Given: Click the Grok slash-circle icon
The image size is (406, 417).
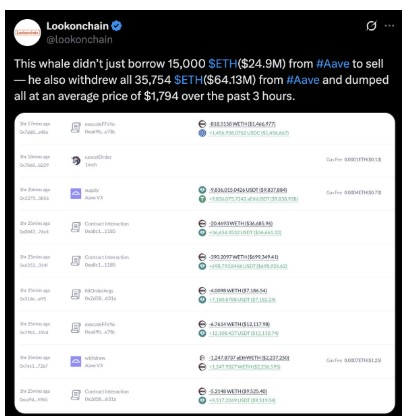Looking at the screenshot, I should pyautogui.click(x=371, y=26).
